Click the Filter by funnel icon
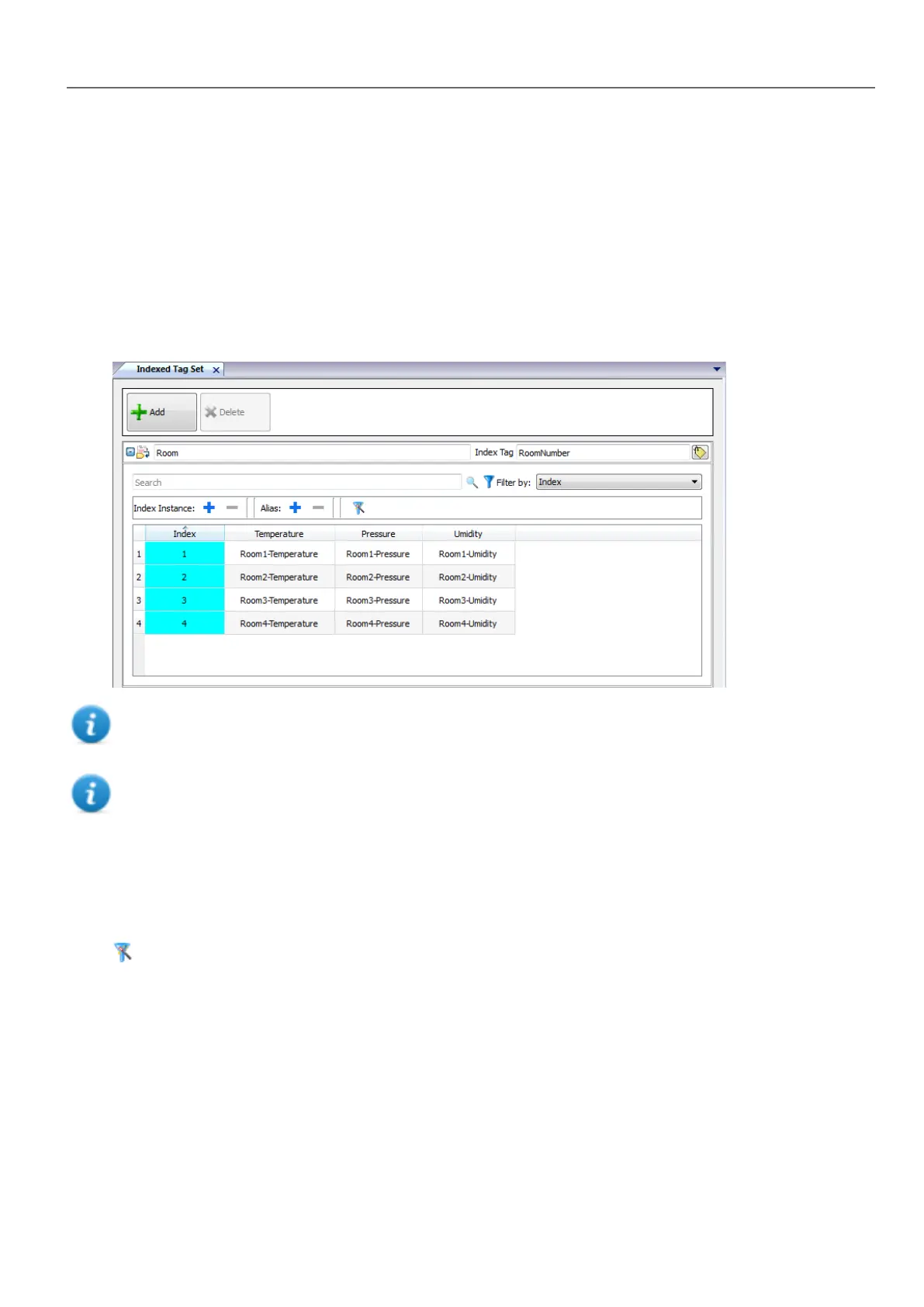Screen dimensions: 924x1307 pos(488,482)
